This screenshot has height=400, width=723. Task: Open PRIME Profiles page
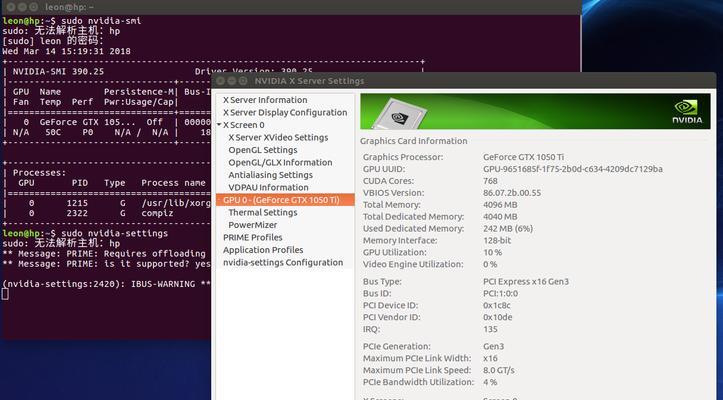[x=252, y=237]
